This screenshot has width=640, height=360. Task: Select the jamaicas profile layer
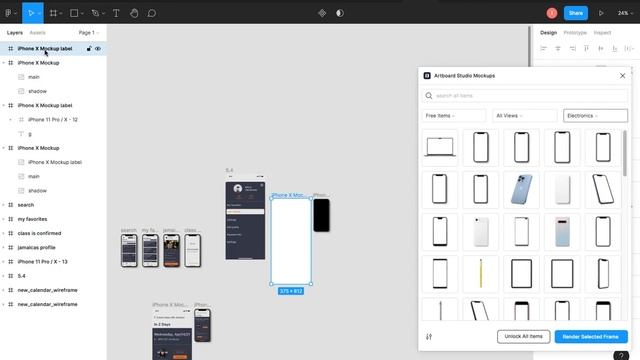point(36,247)
